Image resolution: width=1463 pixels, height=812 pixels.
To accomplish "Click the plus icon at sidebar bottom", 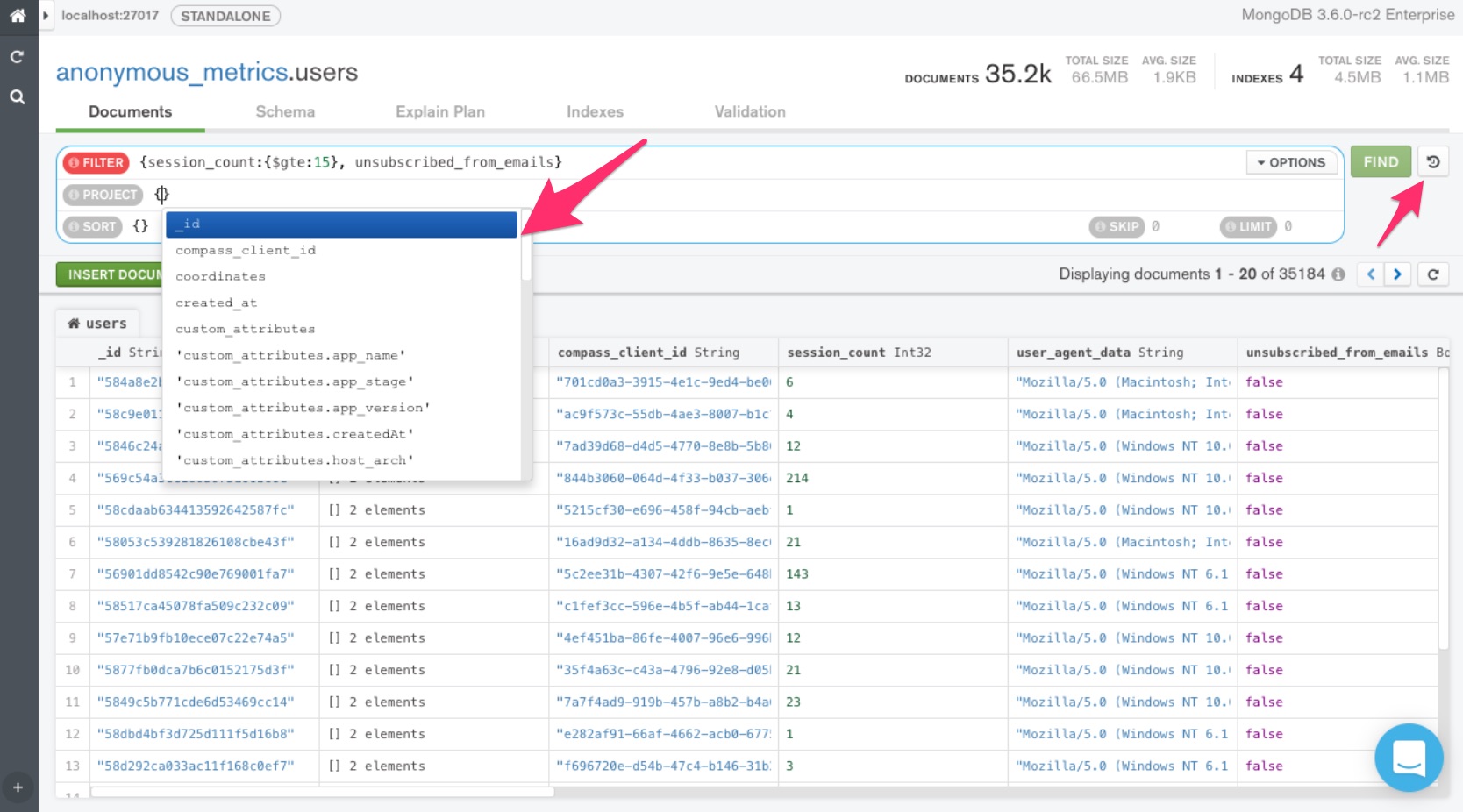I will click(18, 787).
